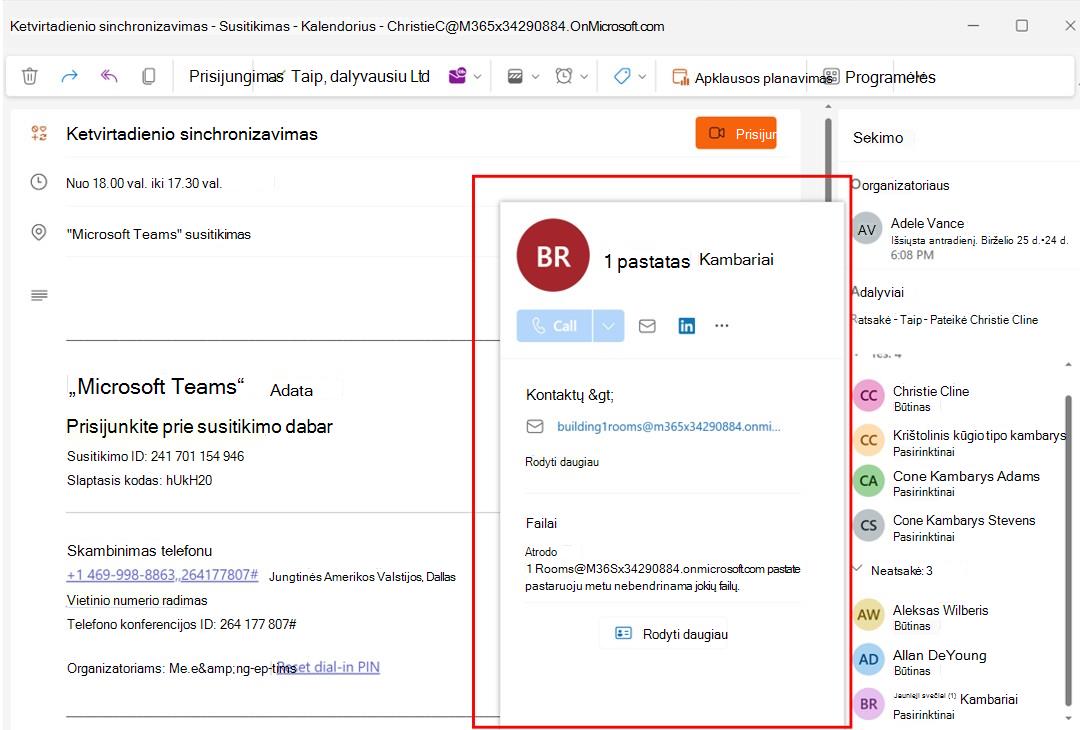Click the show-as status icon in the toolbar
Screen dimensions: 1080x730
[515, 76]
